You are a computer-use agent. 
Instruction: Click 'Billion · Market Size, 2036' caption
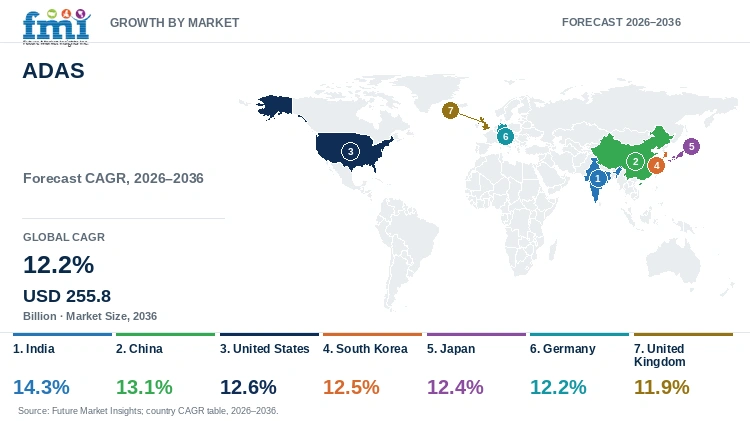tap(90, 316)
